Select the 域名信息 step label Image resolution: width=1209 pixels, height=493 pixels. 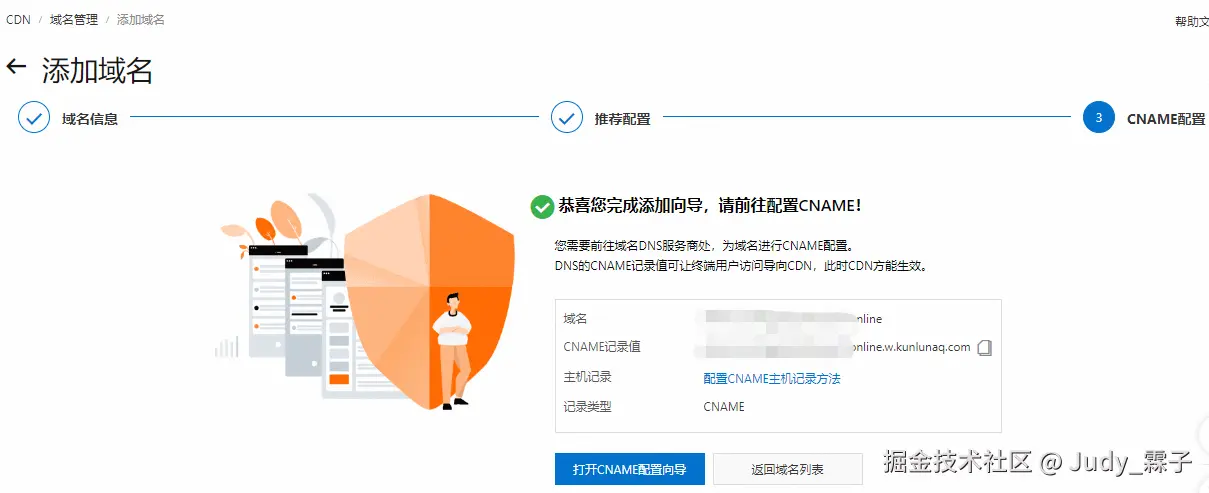[90, 119]
